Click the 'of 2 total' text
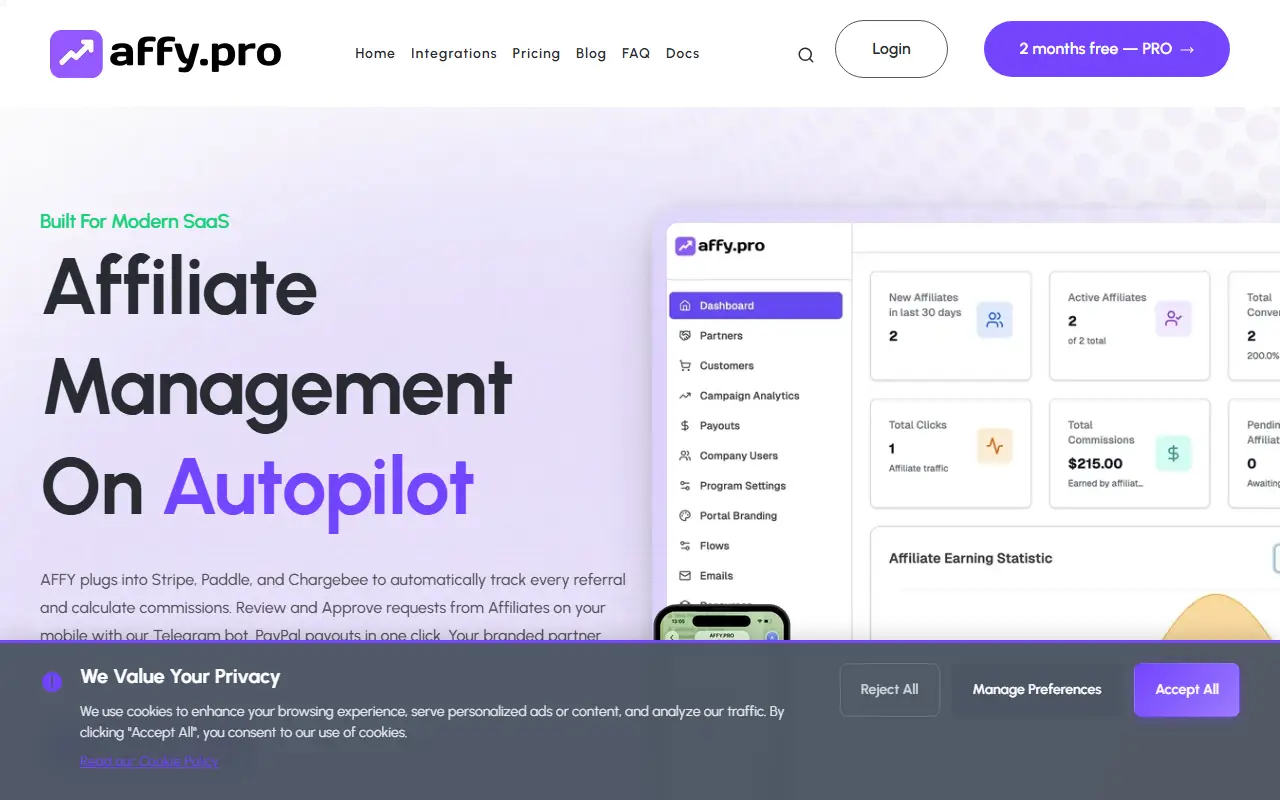Viewport: 1280px width, 800px height. click(x=1087, y=341)
